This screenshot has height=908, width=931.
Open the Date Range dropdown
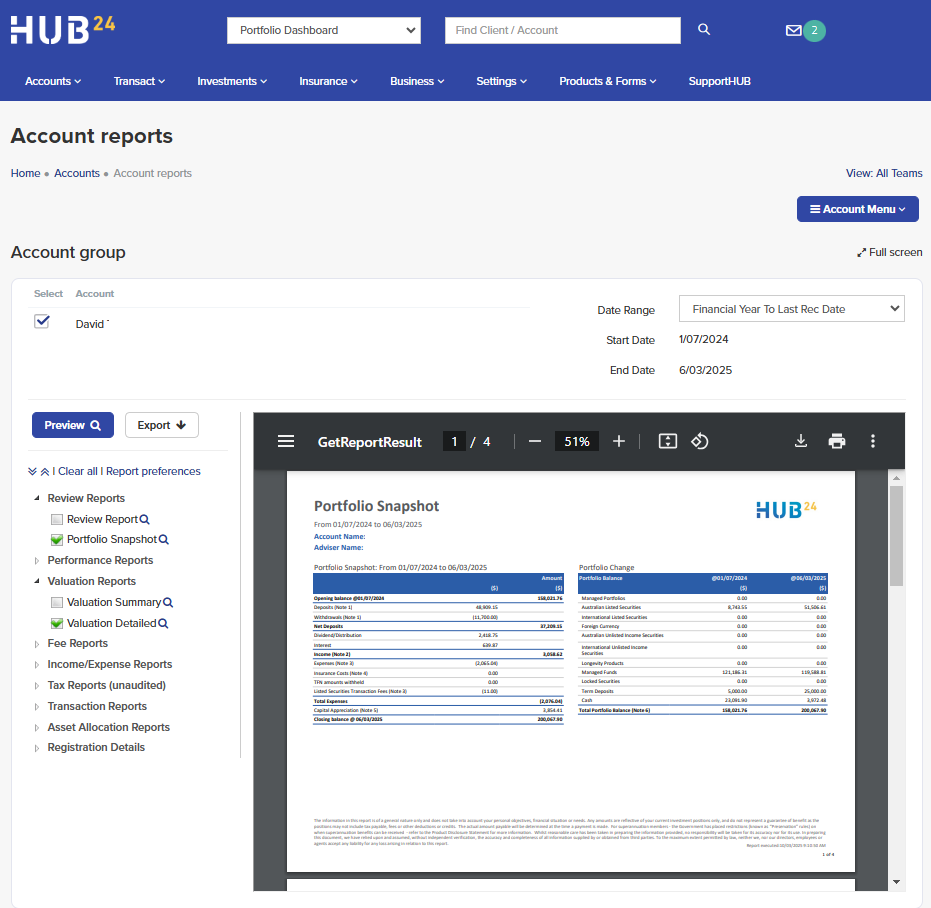(x=791, y=309)
